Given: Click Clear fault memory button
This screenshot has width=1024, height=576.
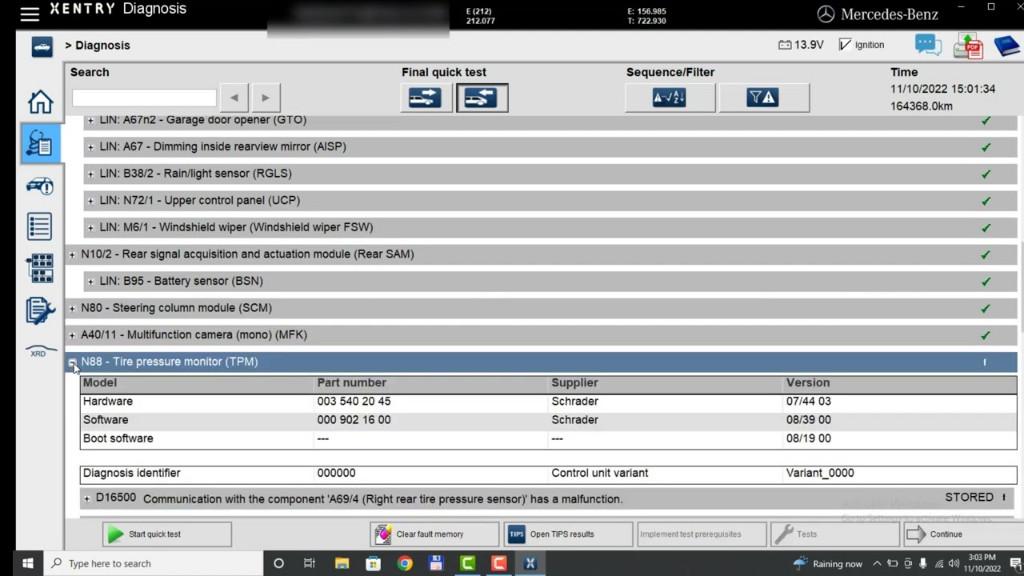Looking at the screenshot, I should click(434, 534).
